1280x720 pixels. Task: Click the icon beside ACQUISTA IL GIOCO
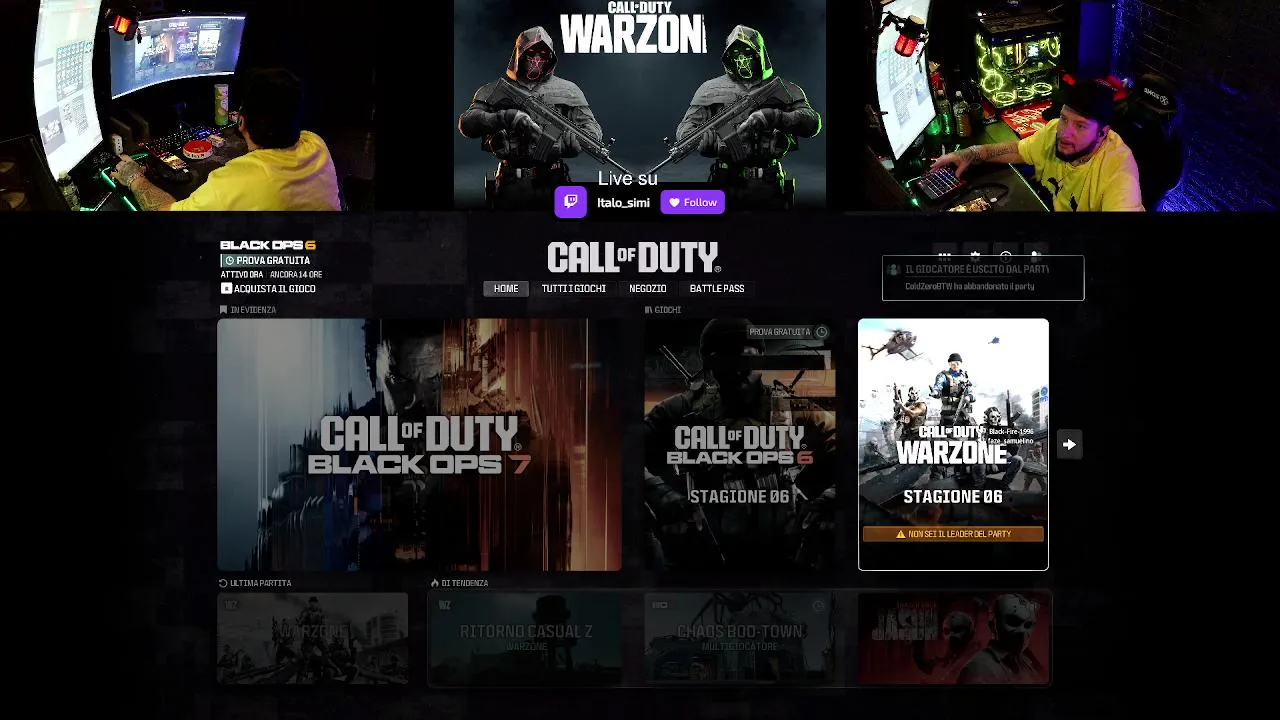pyautogui.click(x=226, y=288)
